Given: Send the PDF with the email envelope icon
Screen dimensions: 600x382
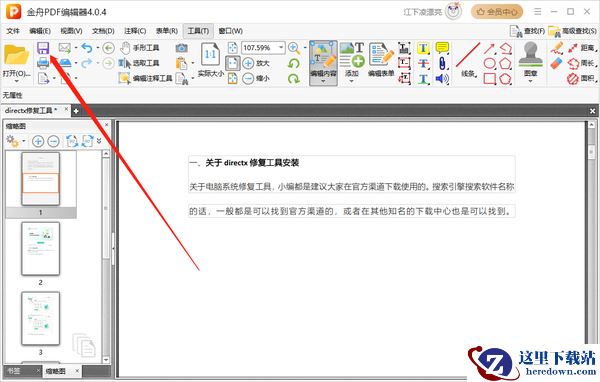Looking at the screenshot, I should [65, 48].
